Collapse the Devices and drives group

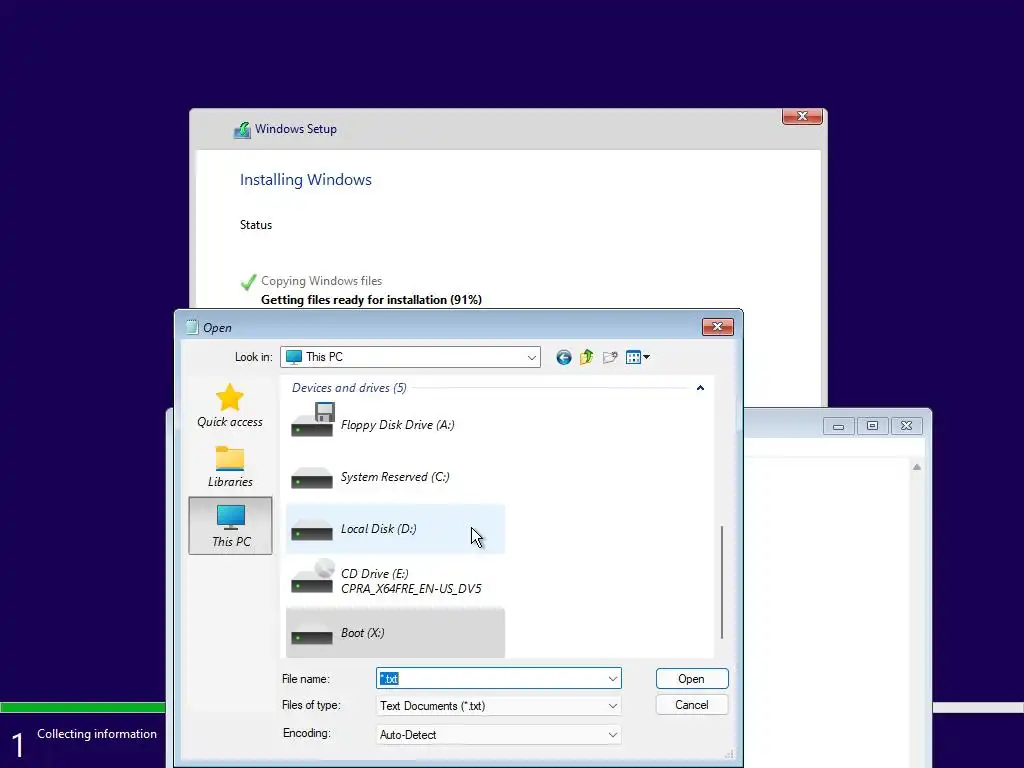coord(700,388)
